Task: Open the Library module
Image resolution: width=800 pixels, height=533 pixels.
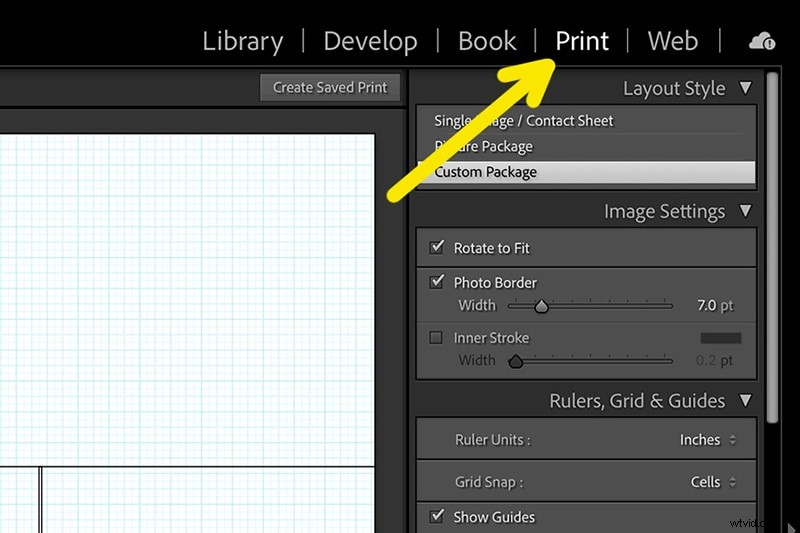Action: pos(242,41)
